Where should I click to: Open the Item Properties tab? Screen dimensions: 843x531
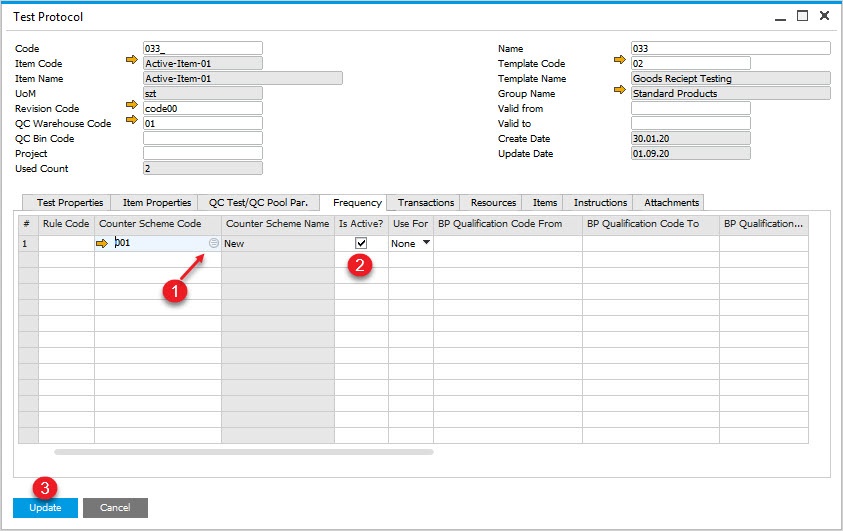(x=156, y=202)
